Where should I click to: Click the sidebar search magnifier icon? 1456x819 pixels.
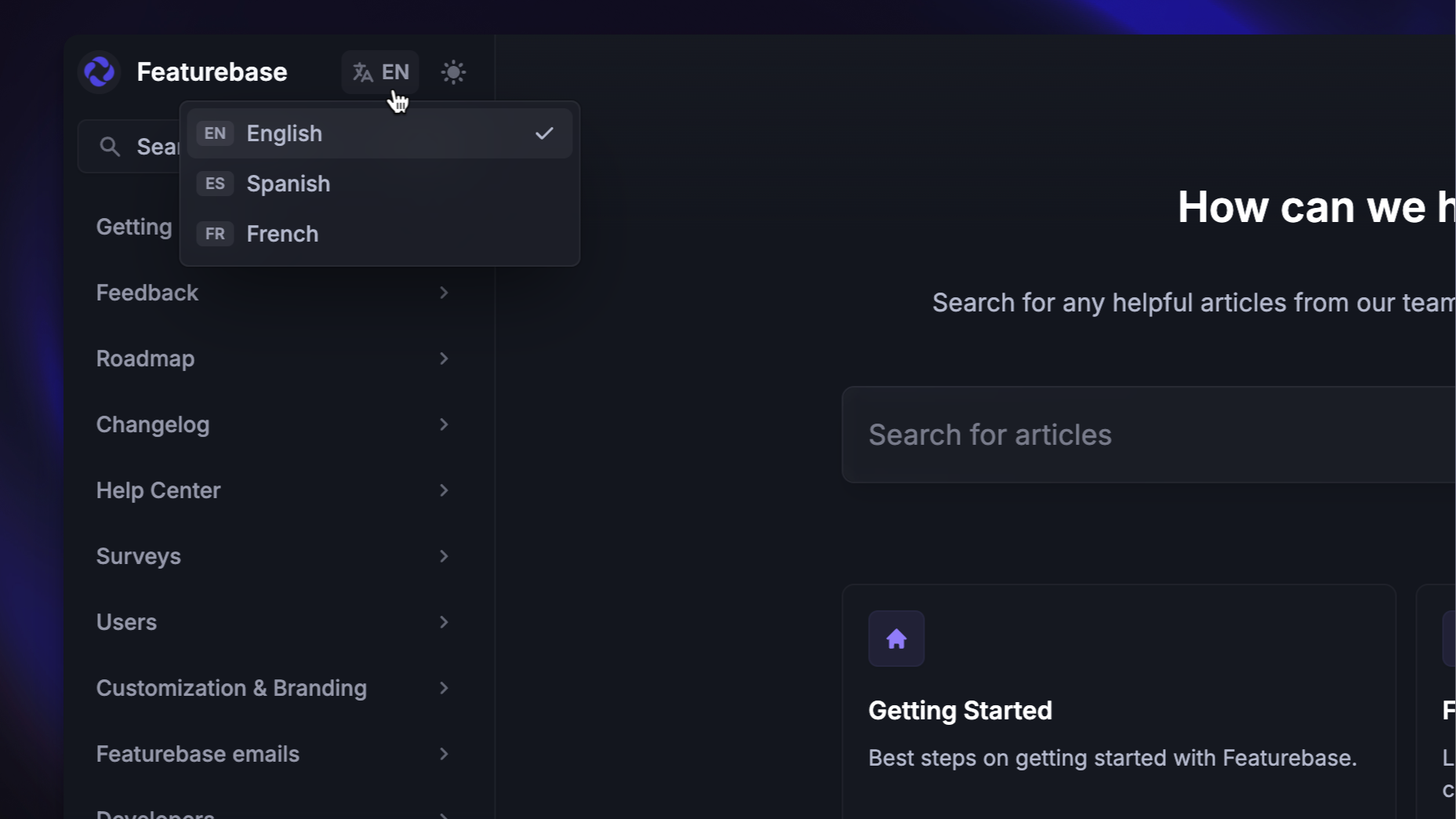tap(110, 147)
